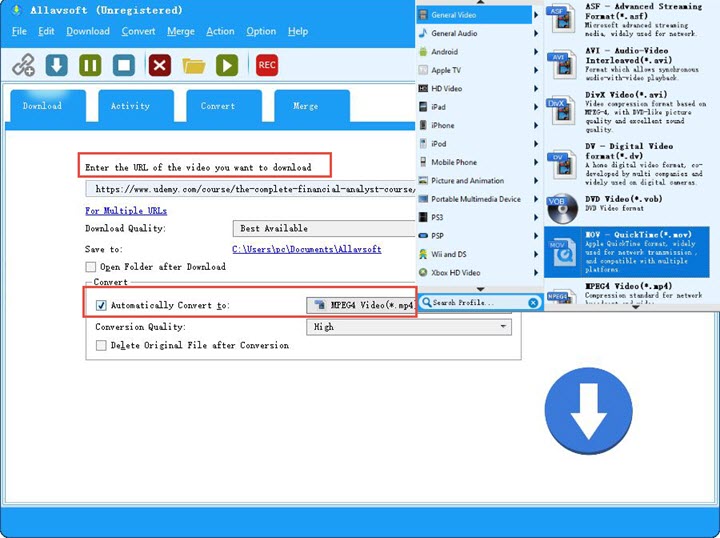Start recording with red REC icon
Screen dimensions: 720x538
click(267, 65)
